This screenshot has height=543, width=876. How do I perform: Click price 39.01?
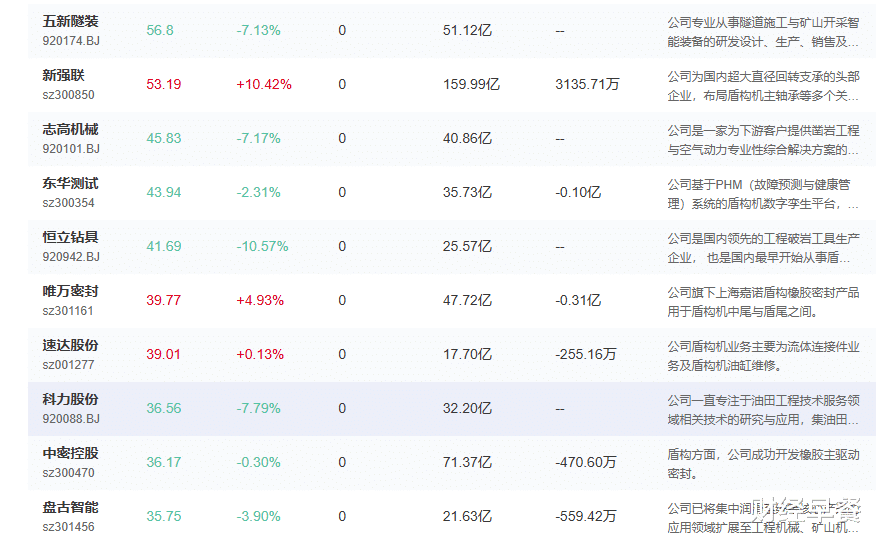(x=164, y=354)
